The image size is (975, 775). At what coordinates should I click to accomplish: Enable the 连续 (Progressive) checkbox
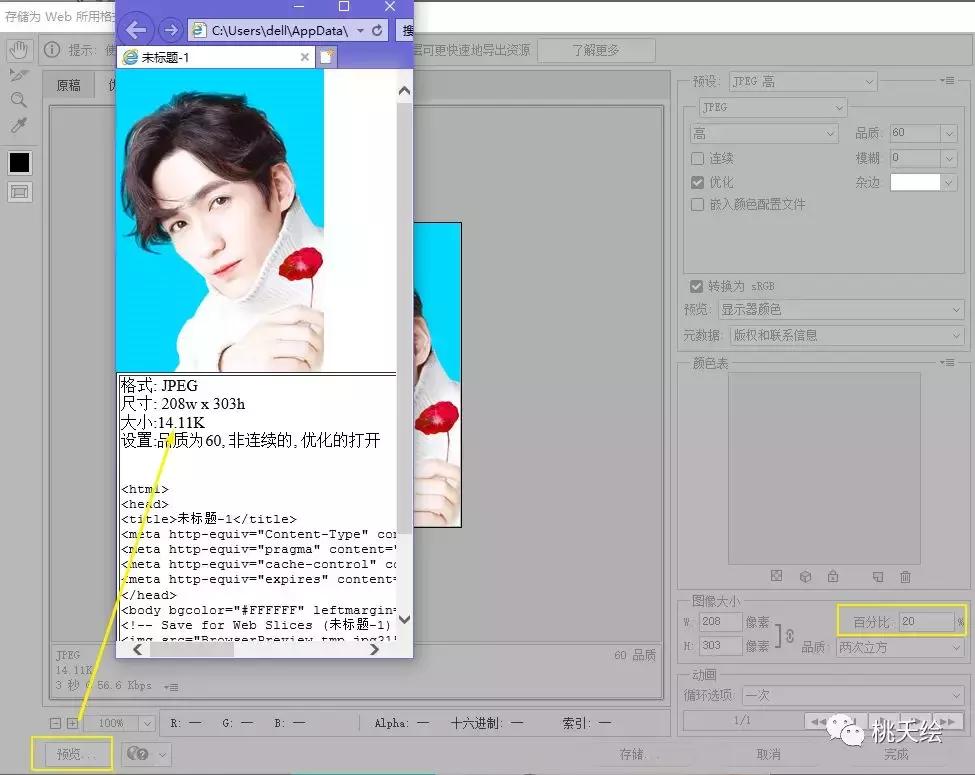pyautogui.click(x=696, y=158)
